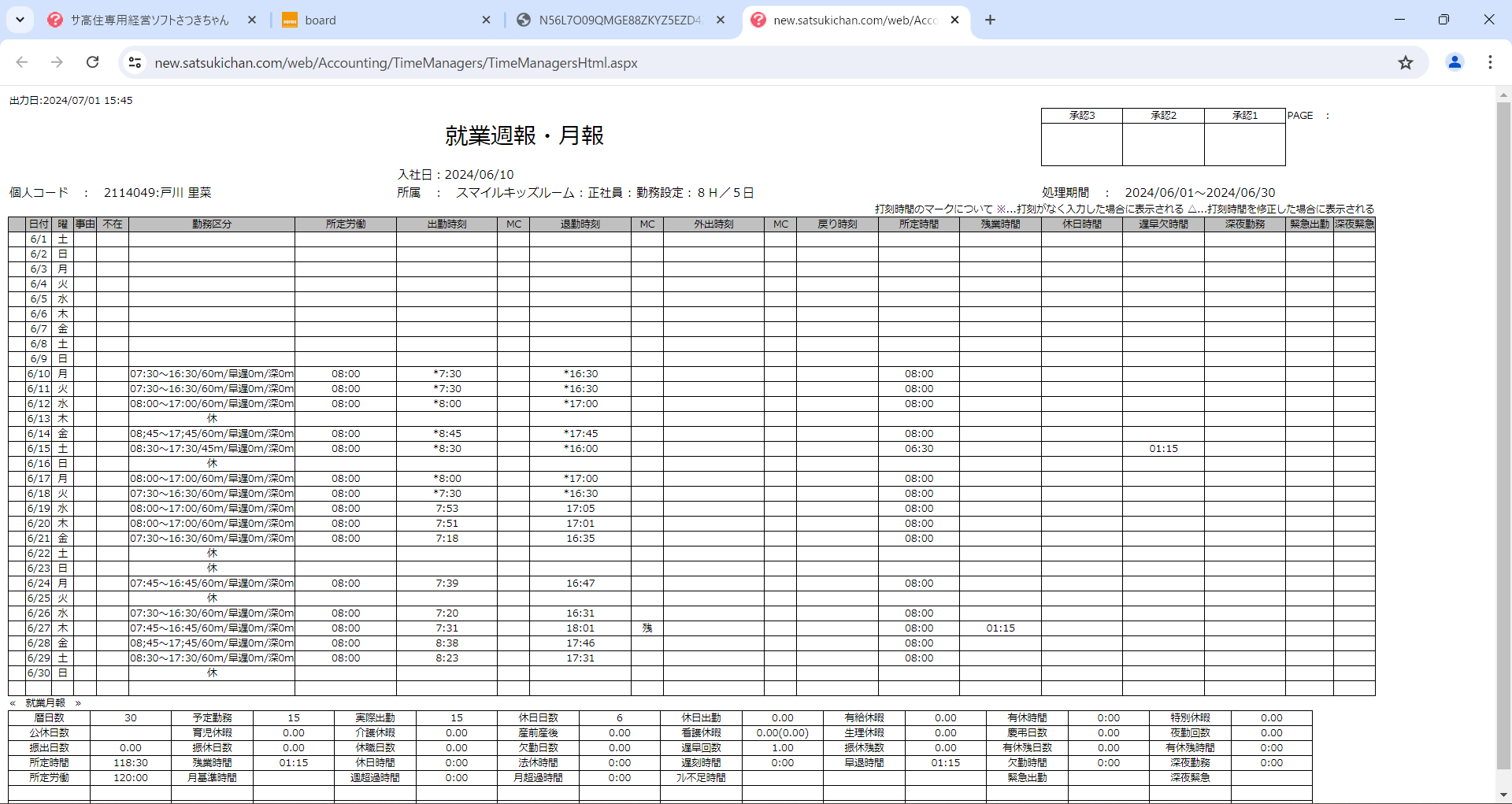Open the Chrome three-dot menu
Viewport: 1512px width, 804px height.
click(x=1490, y=62)
